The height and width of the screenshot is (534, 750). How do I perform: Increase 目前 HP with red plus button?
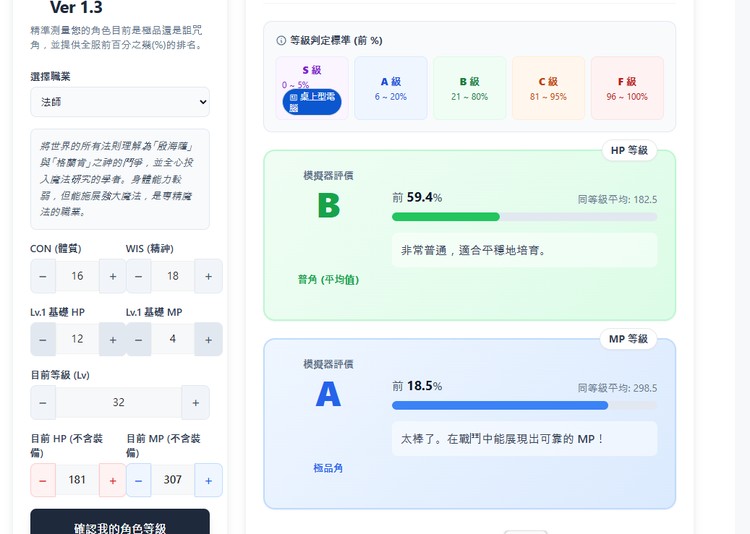(113, 480)
